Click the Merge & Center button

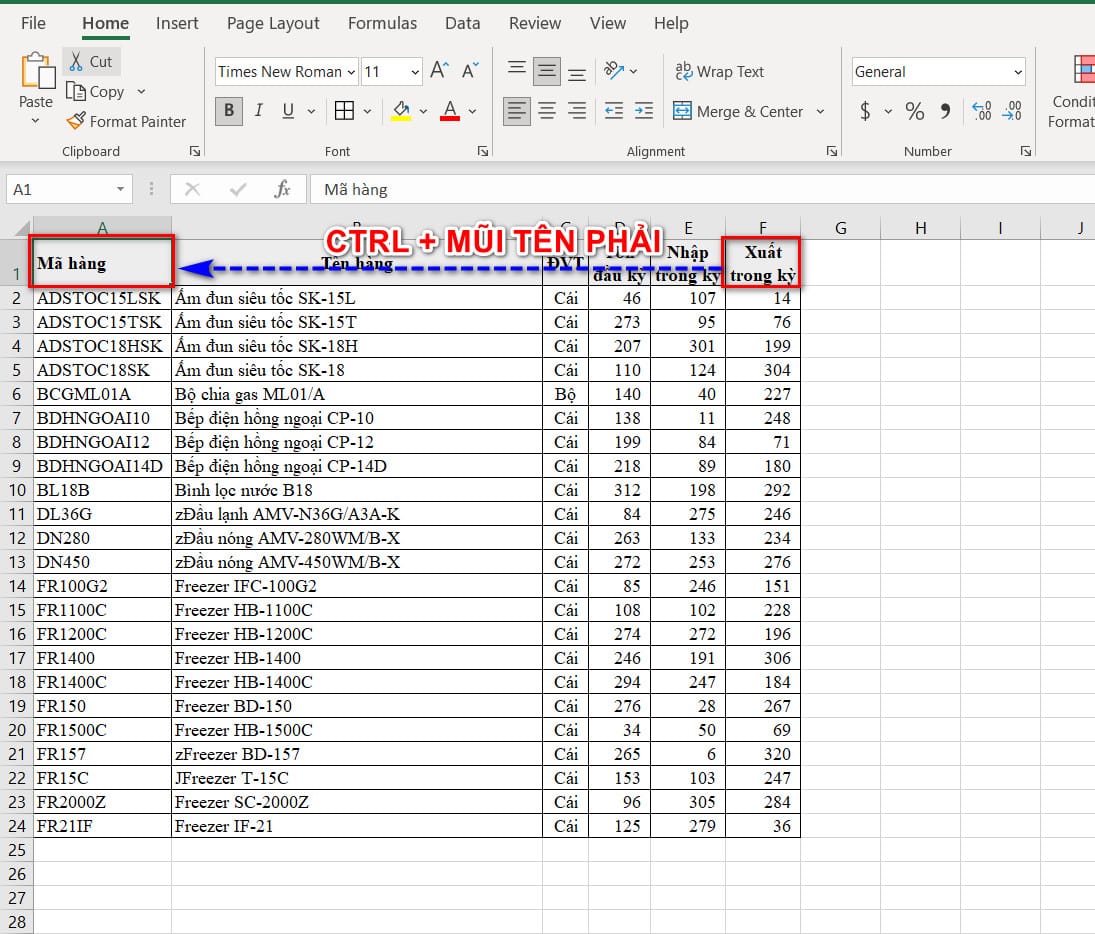pos(738,111)
